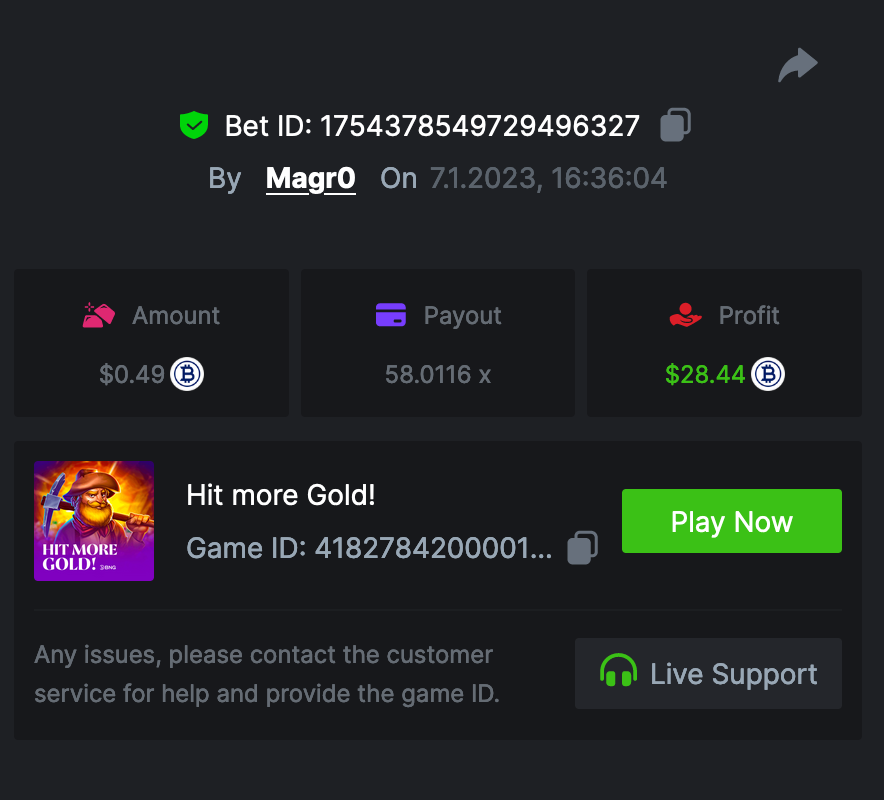This screenshot has height=800, width=884.
Task: Click the share arrow icon
Action: (798, 67)
